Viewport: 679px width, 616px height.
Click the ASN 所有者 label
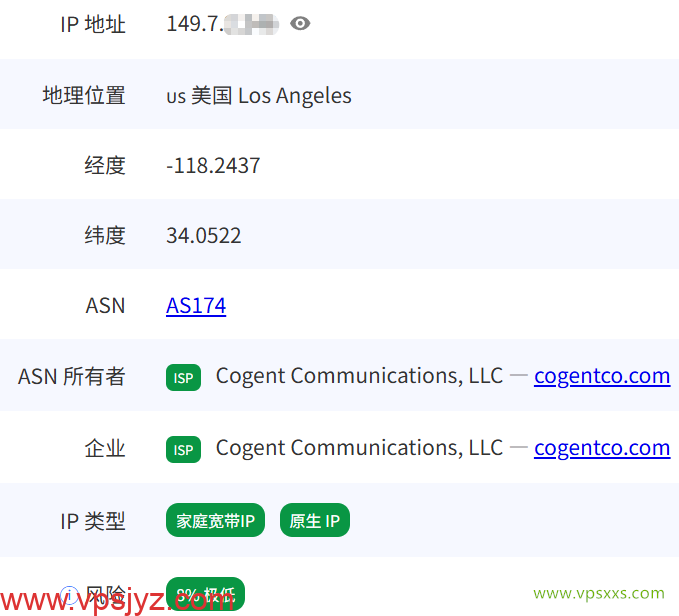(x=72, y=376)
